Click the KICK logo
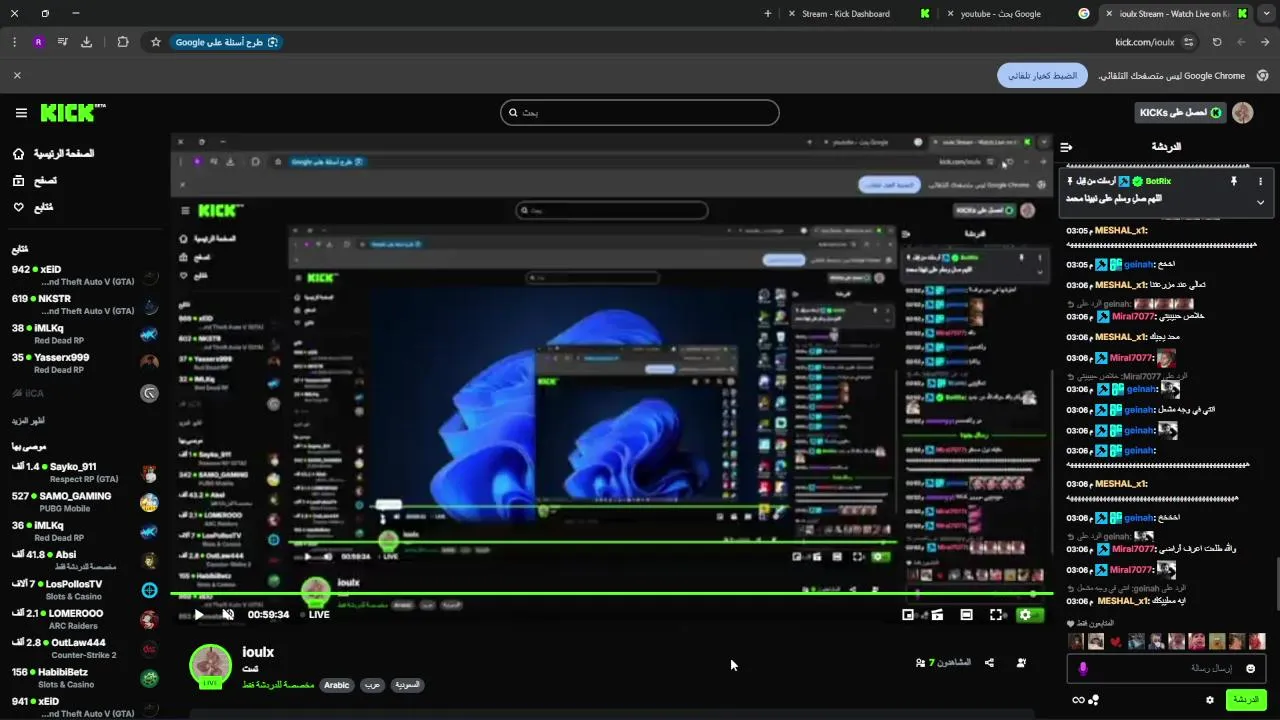 [x=73, y=113]
